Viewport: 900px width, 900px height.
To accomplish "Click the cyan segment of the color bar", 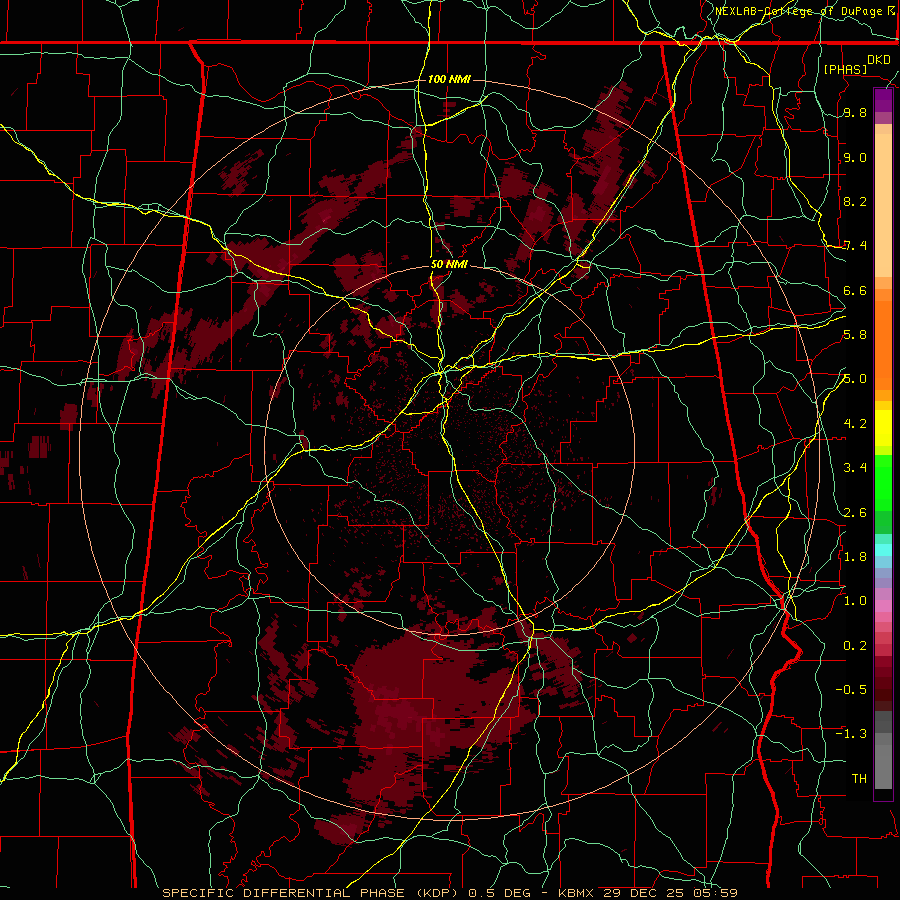I will coord(883,550).
